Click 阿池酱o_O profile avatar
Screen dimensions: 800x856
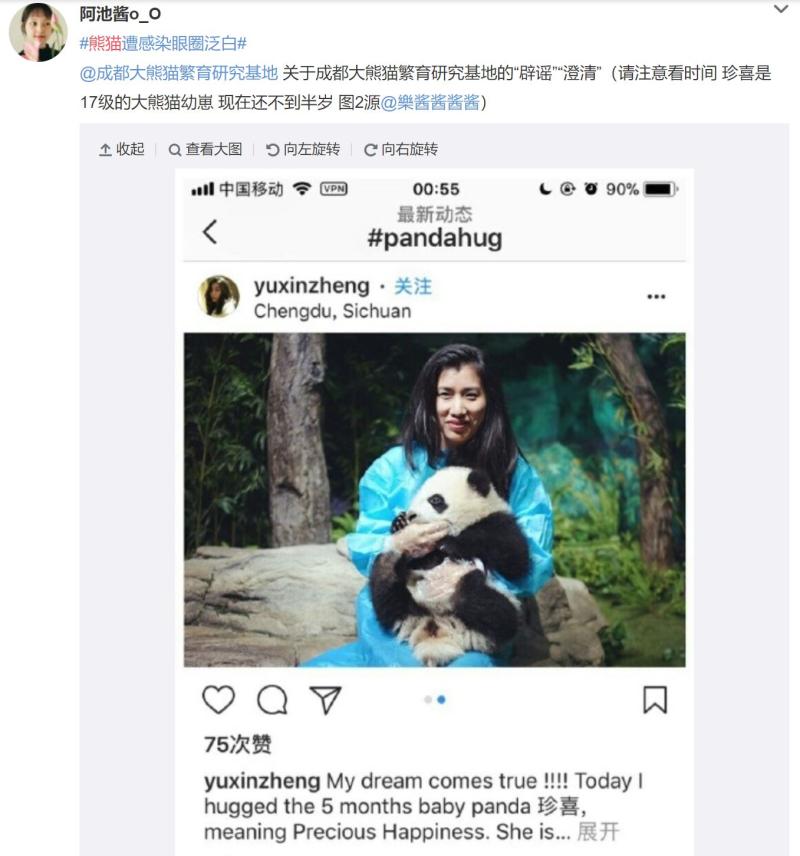click(38, 32)
